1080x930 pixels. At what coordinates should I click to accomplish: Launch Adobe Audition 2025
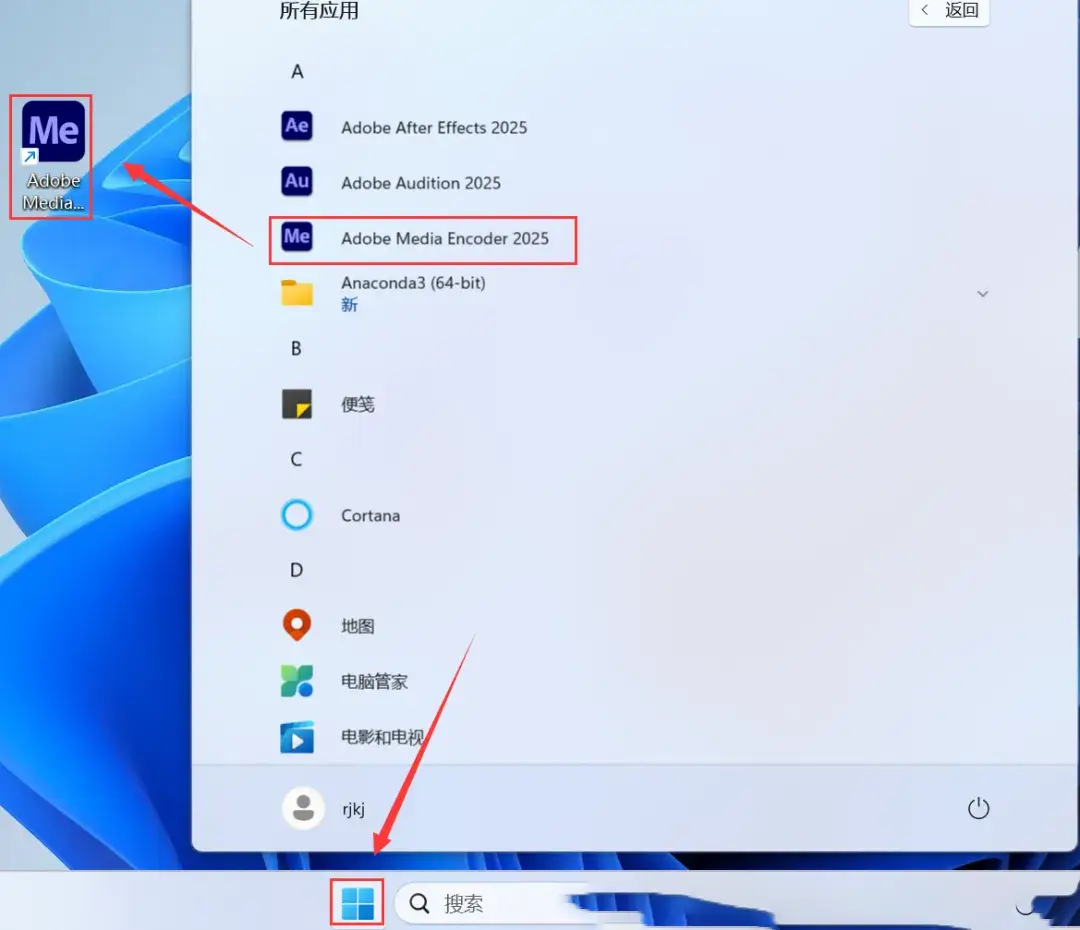tap(420, 183)
